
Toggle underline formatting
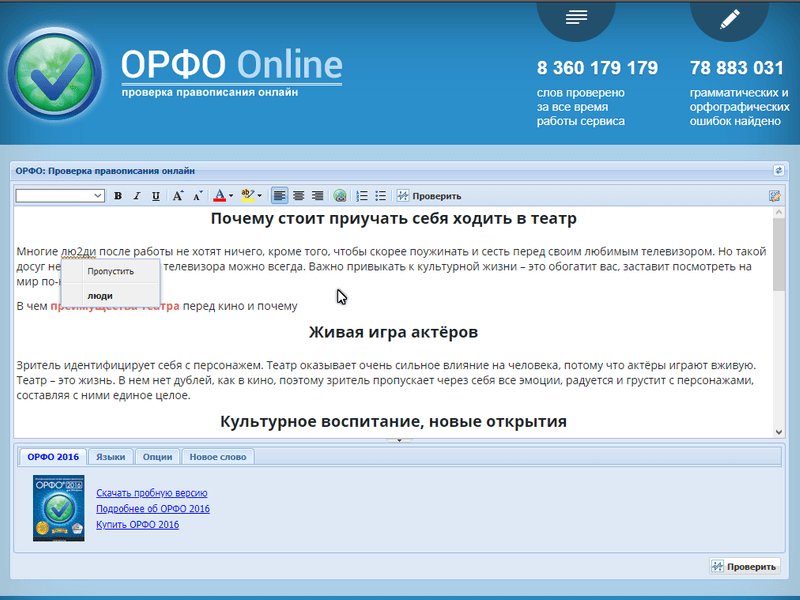[156, 196]
